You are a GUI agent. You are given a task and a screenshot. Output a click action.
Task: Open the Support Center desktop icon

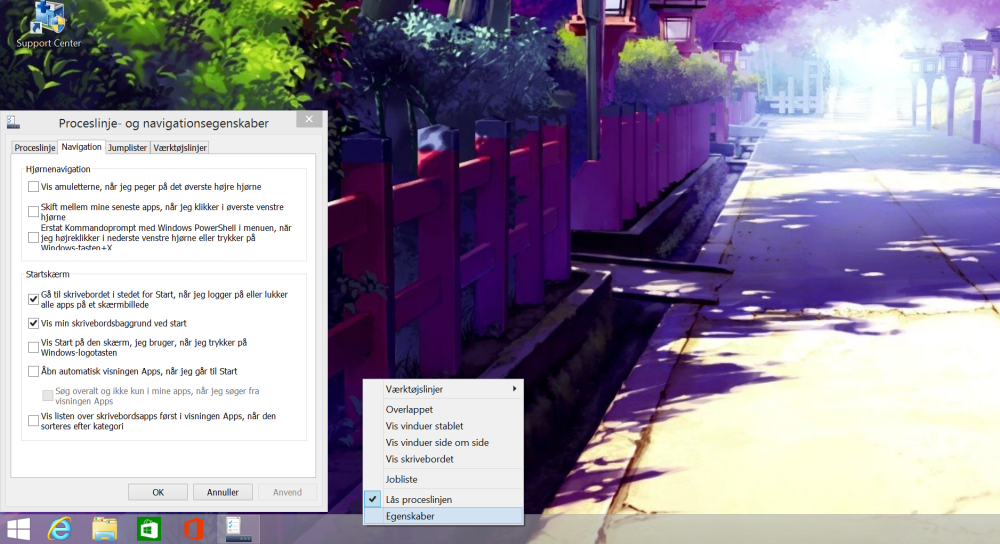(x=48, y=24)
